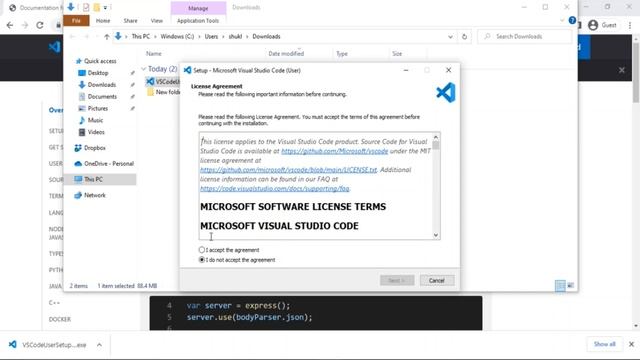Dismiss the website banner with X
The width and height of the screenshot is (640, 360).
pyautogui.click(x=622, y=70)
